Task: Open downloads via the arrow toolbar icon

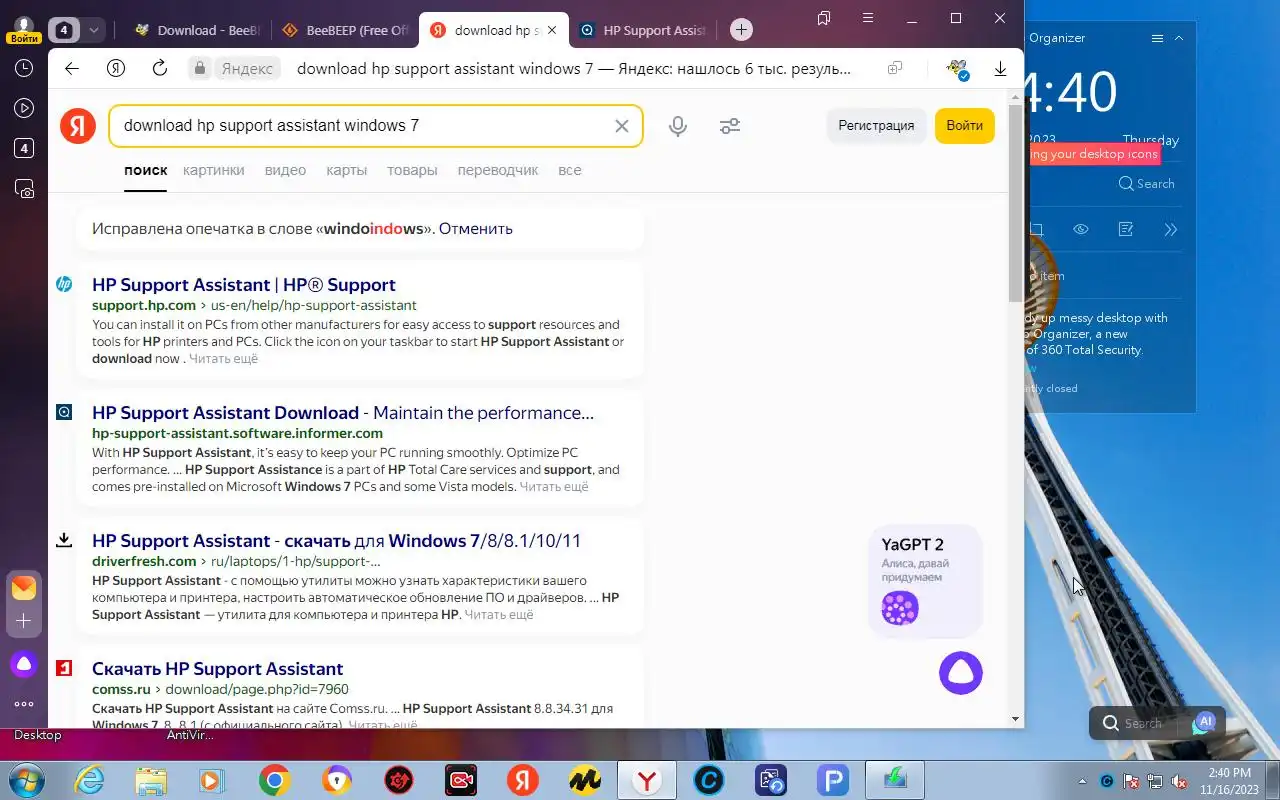Action: tap(1000, 68)
